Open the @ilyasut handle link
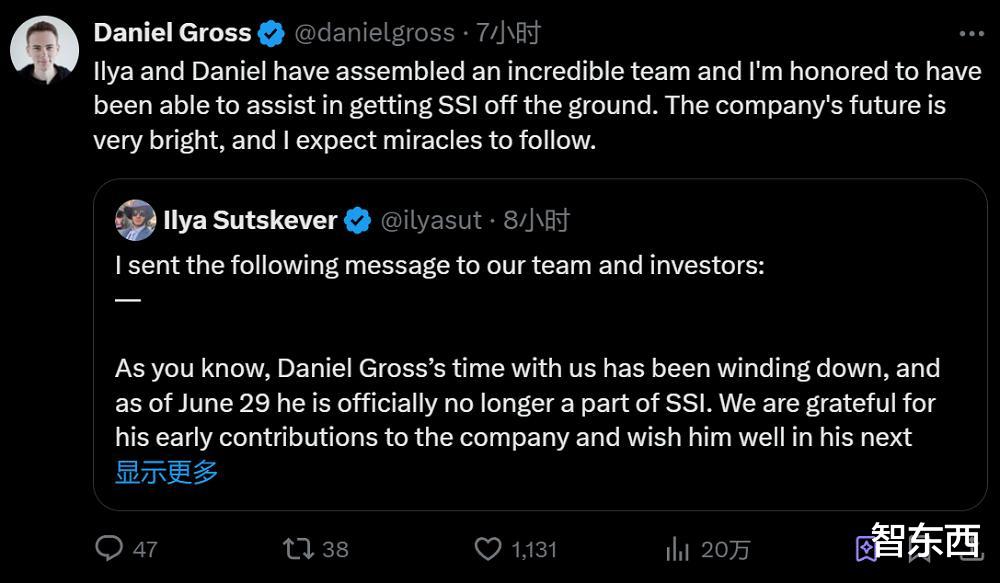 click(432, 221)
